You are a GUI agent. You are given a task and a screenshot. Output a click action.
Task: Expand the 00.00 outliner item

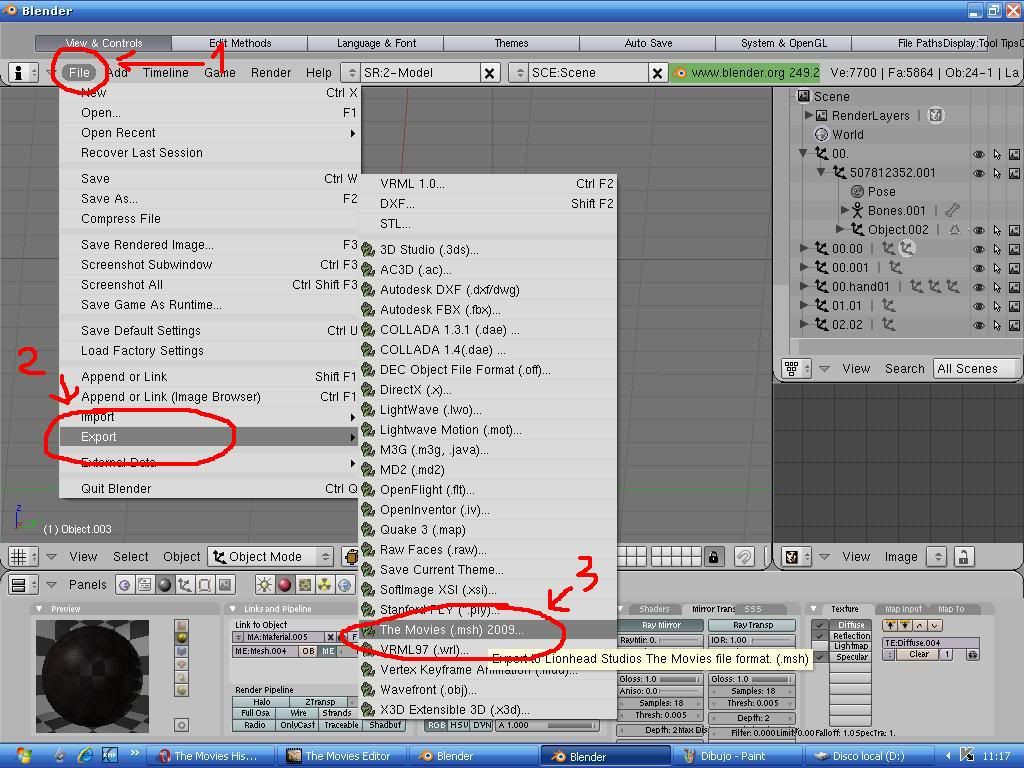click(804, 248)
